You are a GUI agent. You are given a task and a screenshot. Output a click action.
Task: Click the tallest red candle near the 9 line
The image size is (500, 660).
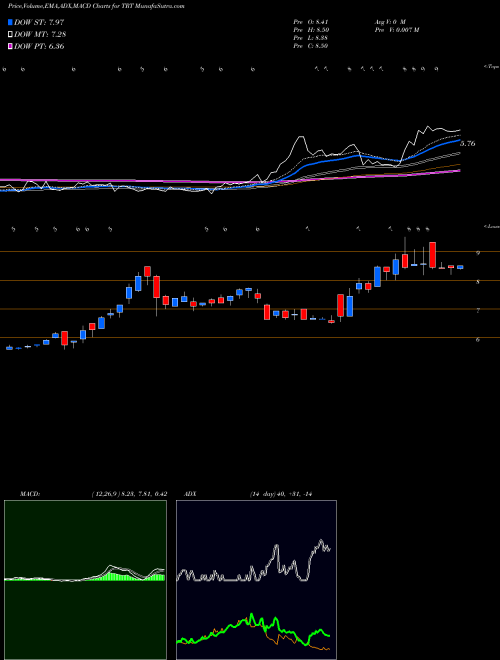pos(432,255)
